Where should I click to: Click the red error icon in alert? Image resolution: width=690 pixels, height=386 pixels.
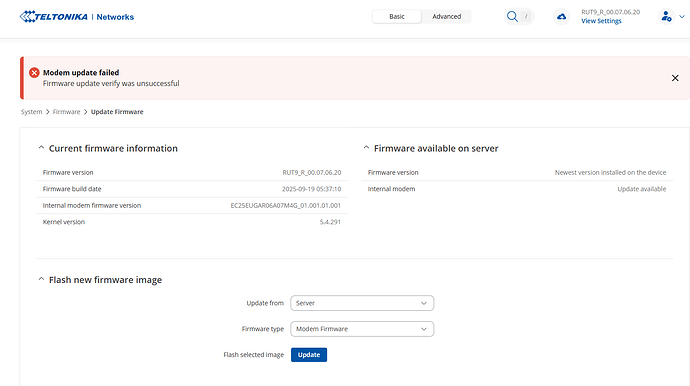[34, 73]
